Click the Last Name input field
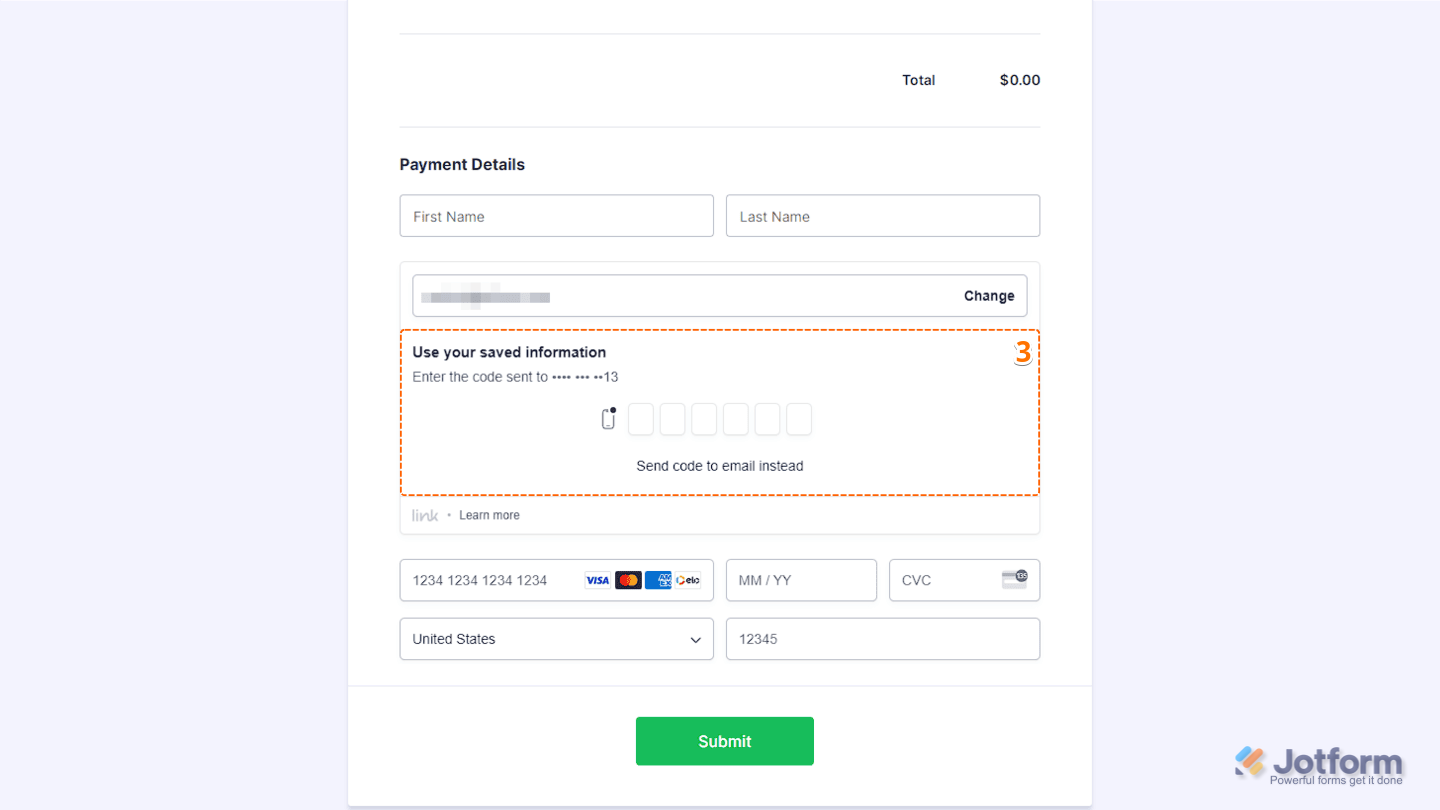Image resolution: width=1440 pixels, height=810 pixels. pos(882,215)
